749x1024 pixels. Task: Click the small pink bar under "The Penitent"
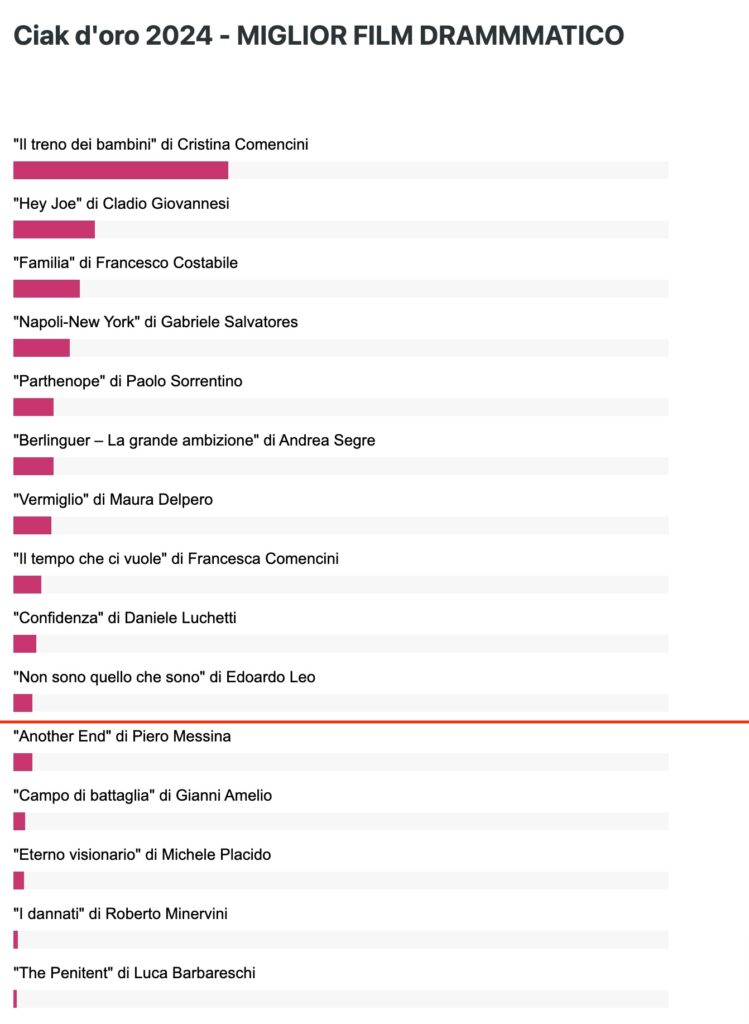click(x=15, y=999)
